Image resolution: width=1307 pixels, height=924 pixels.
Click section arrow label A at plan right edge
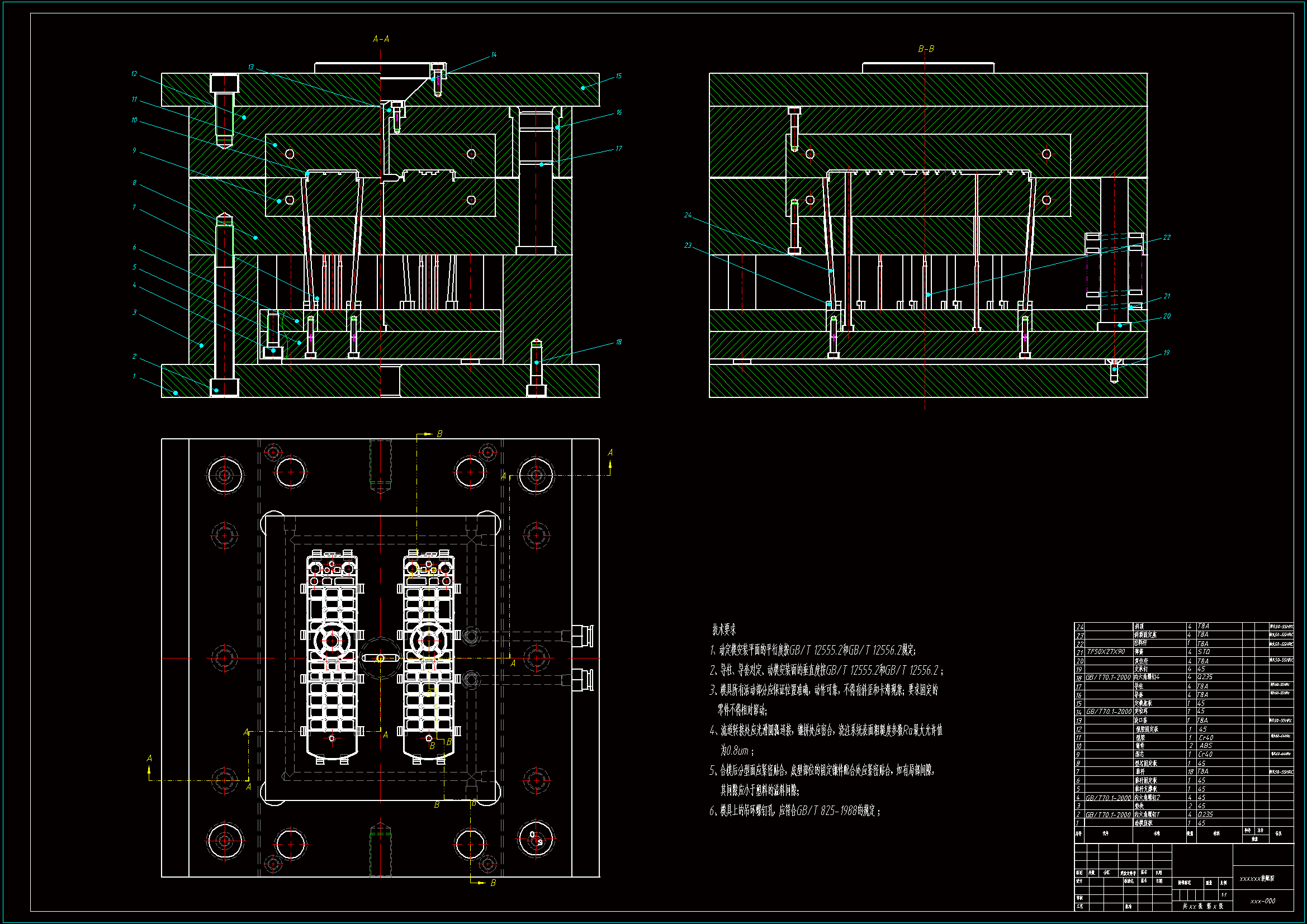pyautogui.click(x=610, y=453)
